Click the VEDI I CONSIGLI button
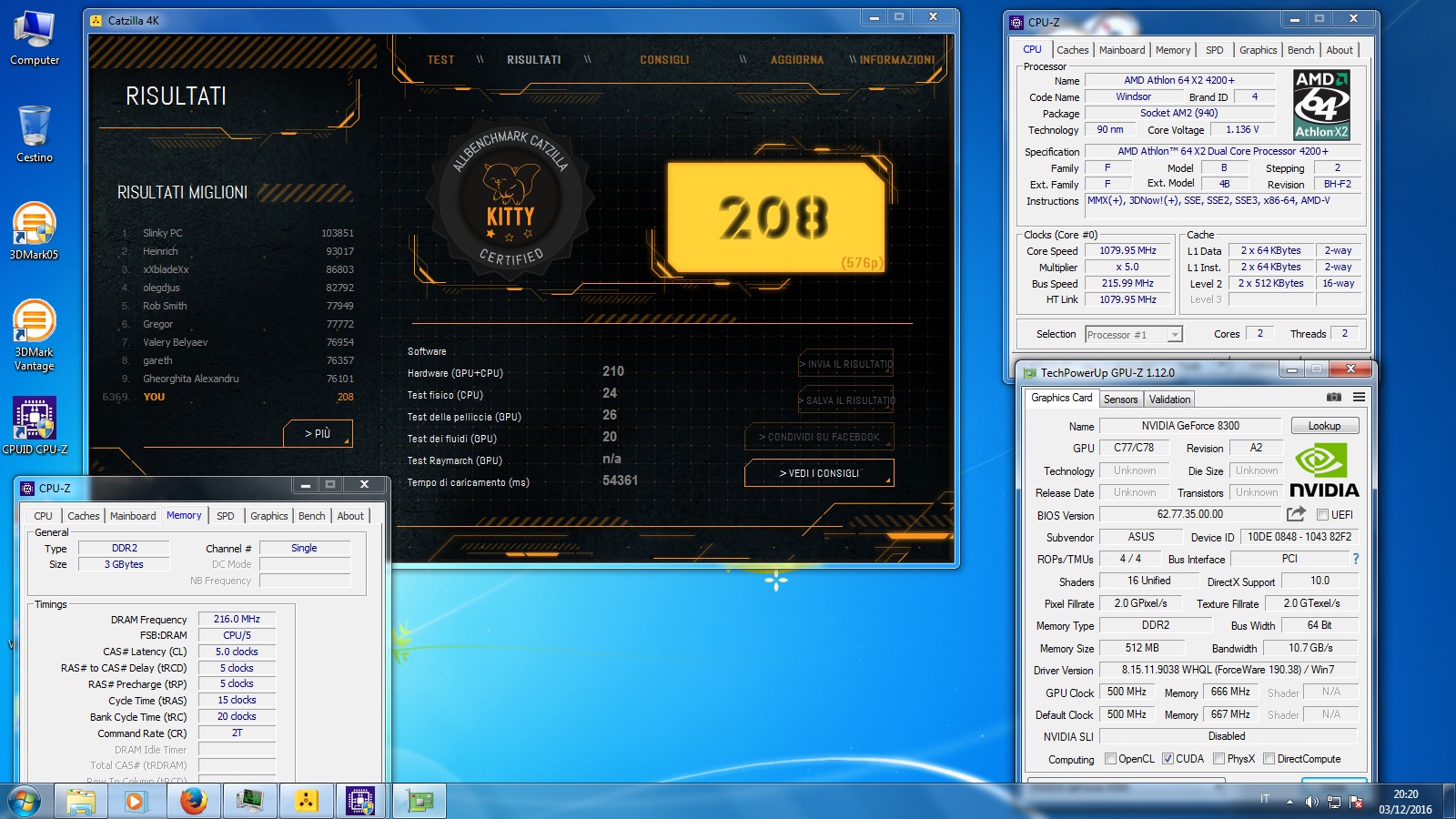The width and height of the screenshot is (1456, 819). (819, 473)
